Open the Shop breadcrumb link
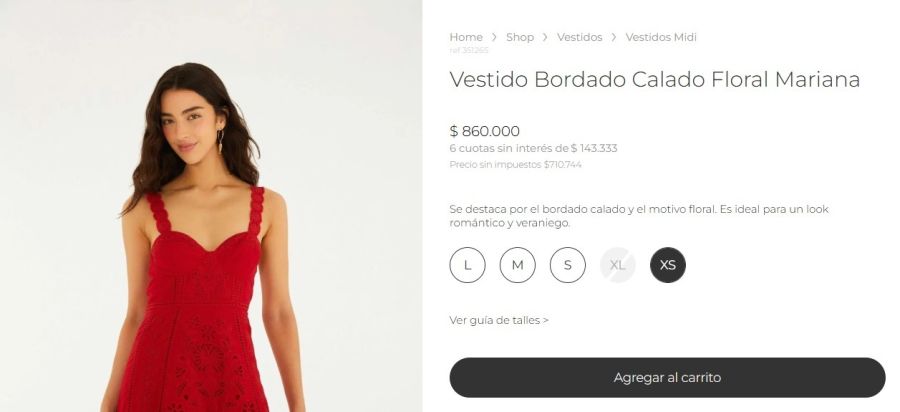Image resolution: width=900 pixels, height=412 pixels. click(519, 37)
